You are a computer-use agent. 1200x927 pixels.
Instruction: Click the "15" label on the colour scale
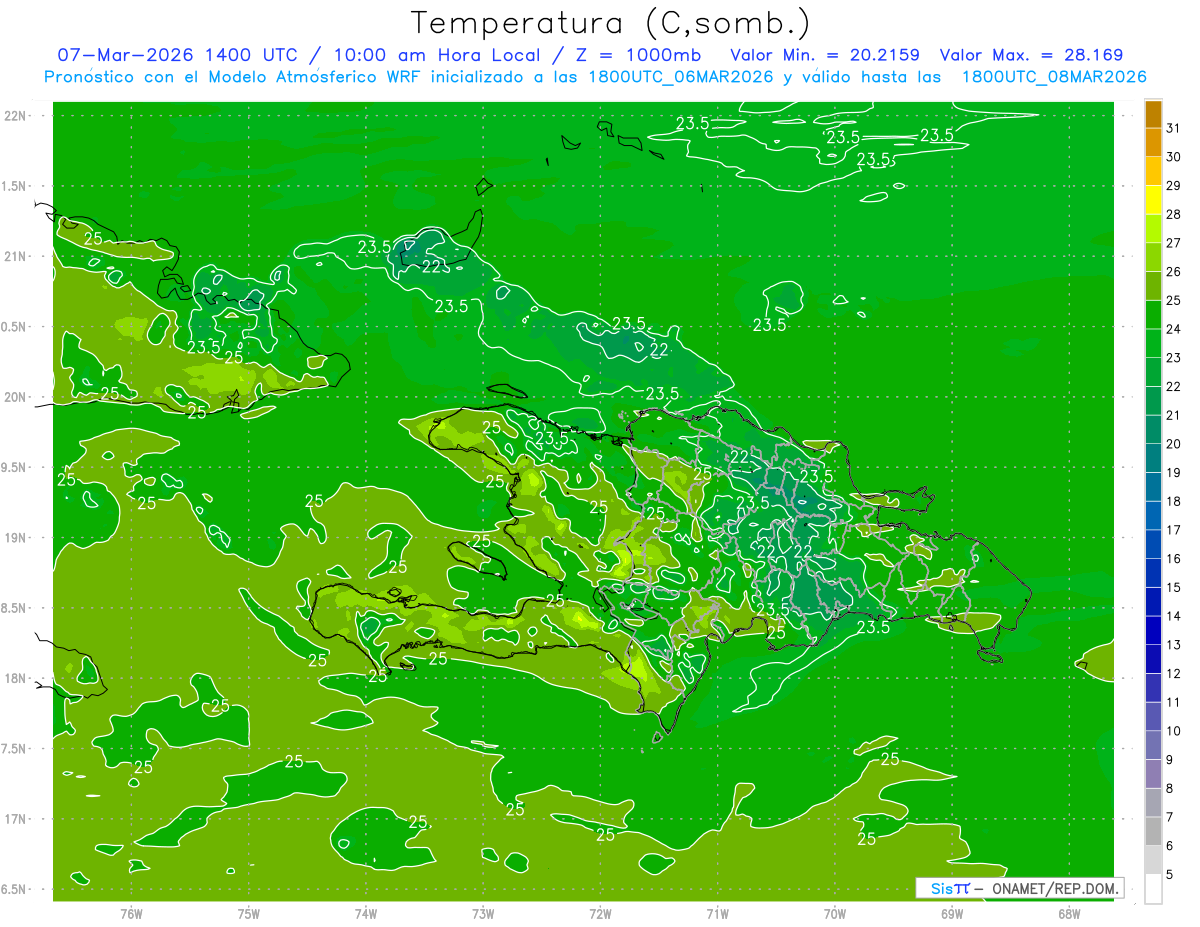1174,588
